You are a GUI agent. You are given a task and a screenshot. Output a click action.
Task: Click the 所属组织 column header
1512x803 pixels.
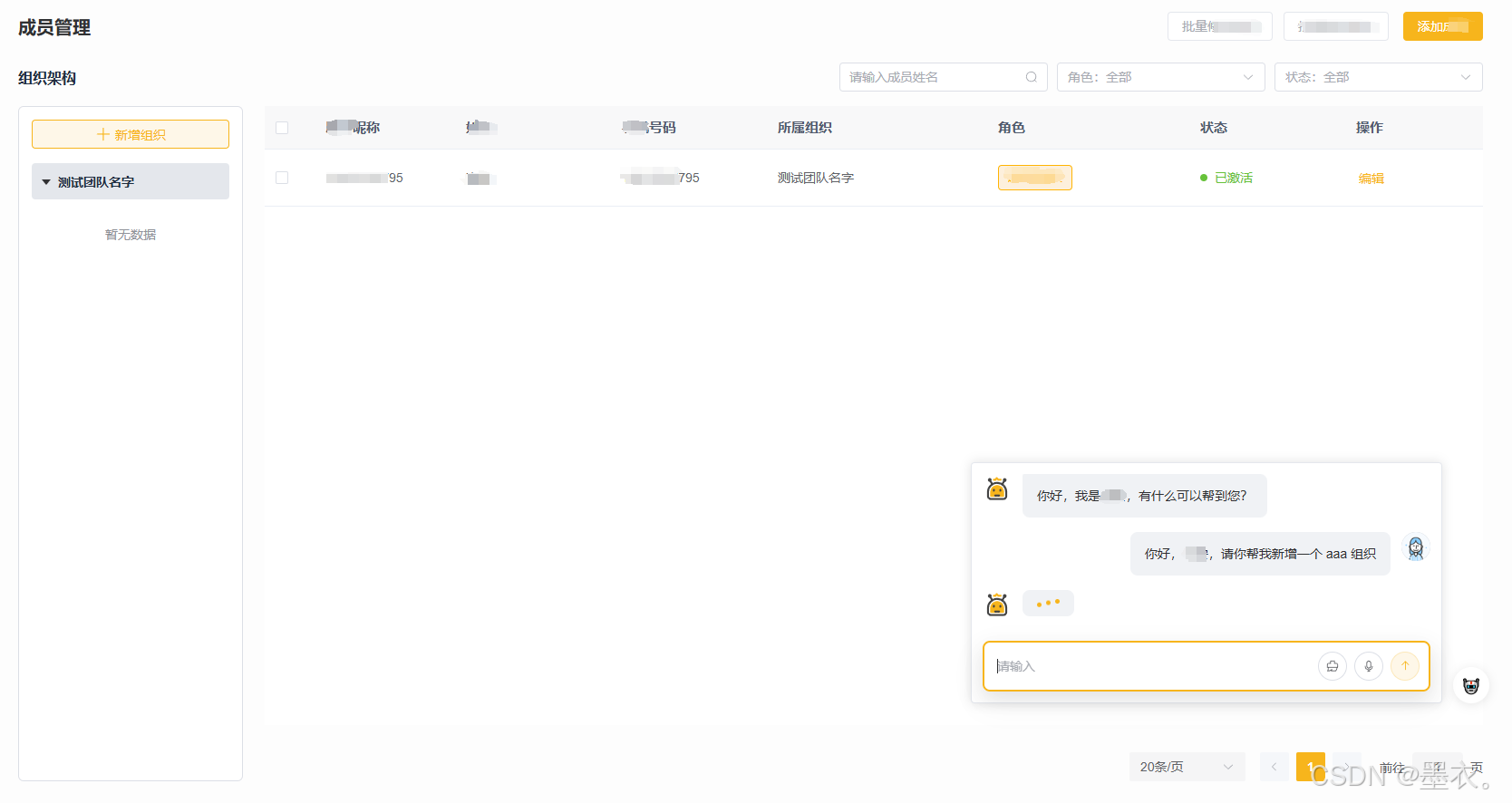click(805, 128)
